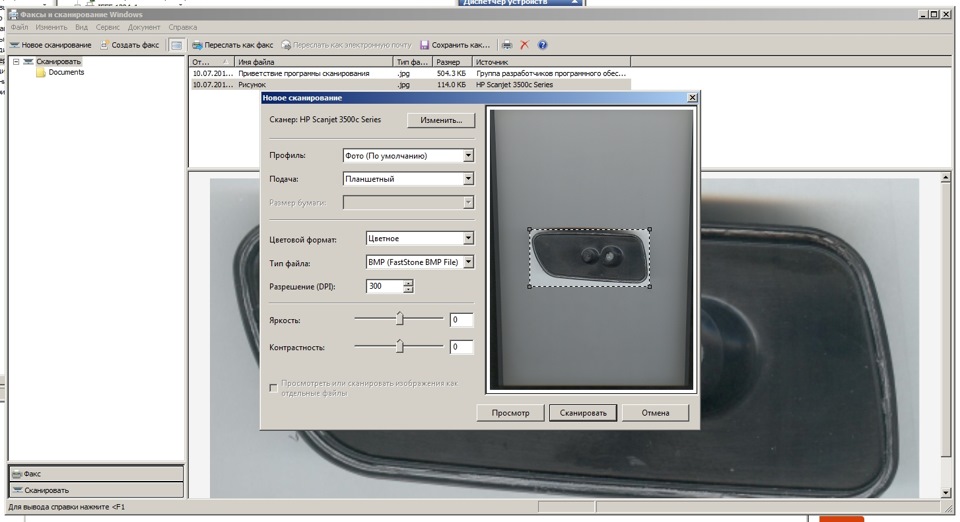Click the Яркость value field
The height and width of the screenshot is (522, 960).
click(x=461, y=319)
